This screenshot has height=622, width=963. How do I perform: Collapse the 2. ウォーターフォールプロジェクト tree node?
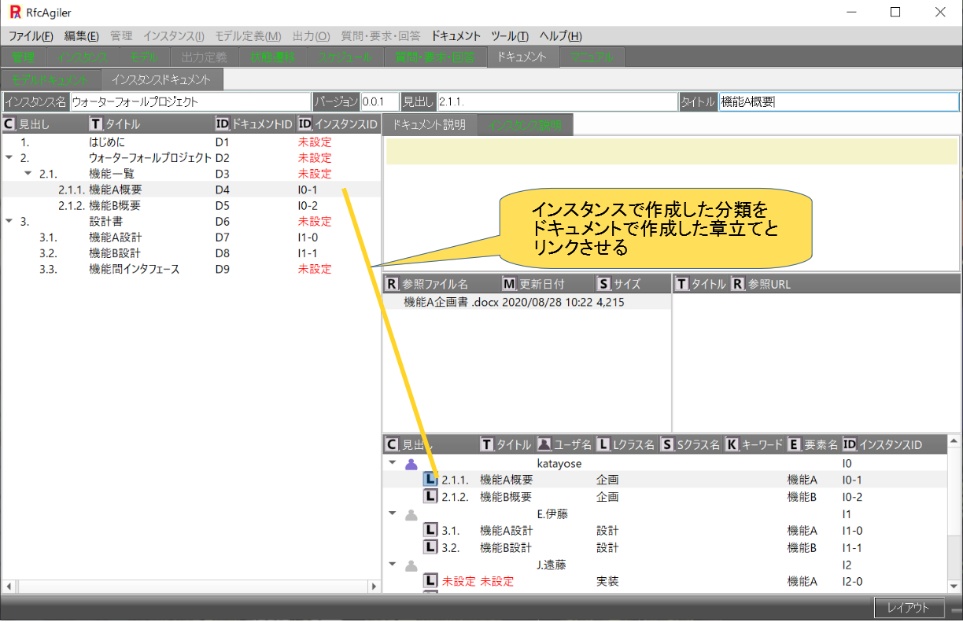[x=9, y=158]
